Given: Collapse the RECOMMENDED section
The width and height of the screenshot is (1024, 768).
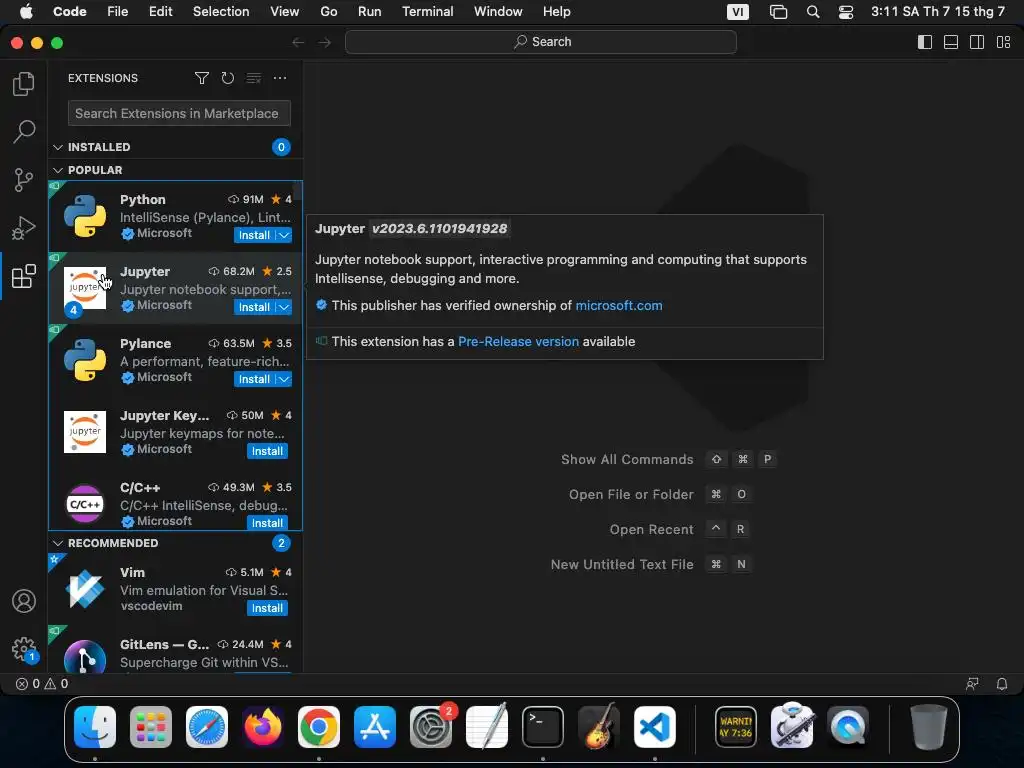Looking at the screenshot, I should [x=58, y=543].
